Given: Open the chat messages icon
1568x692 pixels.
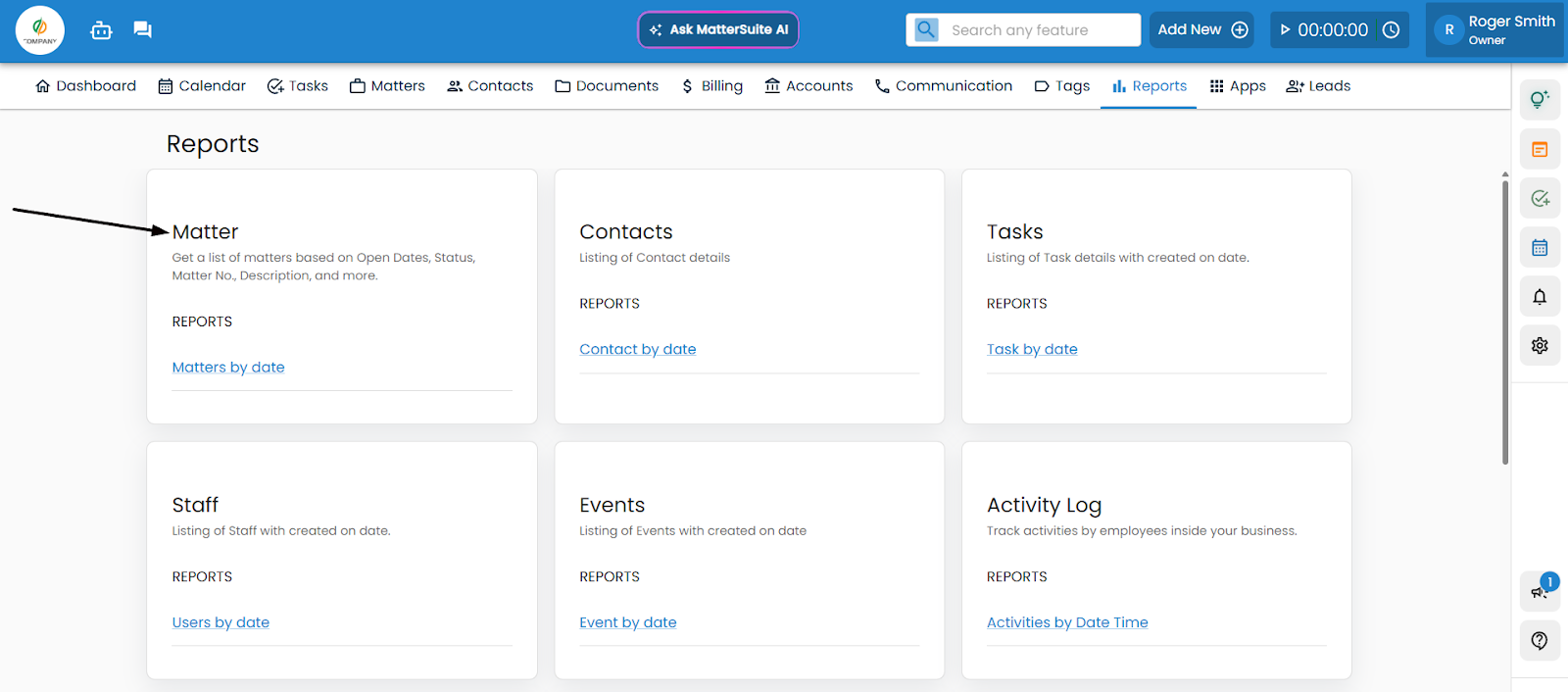Looking at the screenshot, I should pos(142,30).
